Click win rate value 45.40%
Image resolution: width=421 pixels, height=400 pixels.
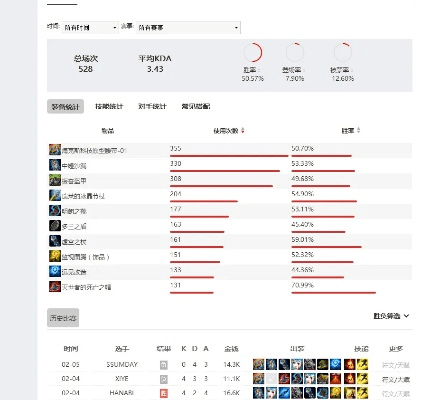(x=302, y=224)
